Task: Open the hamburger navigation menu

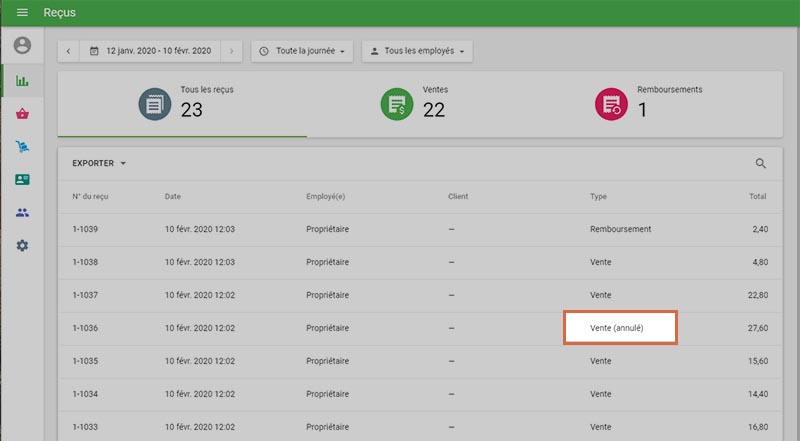Action: [22, 13]
